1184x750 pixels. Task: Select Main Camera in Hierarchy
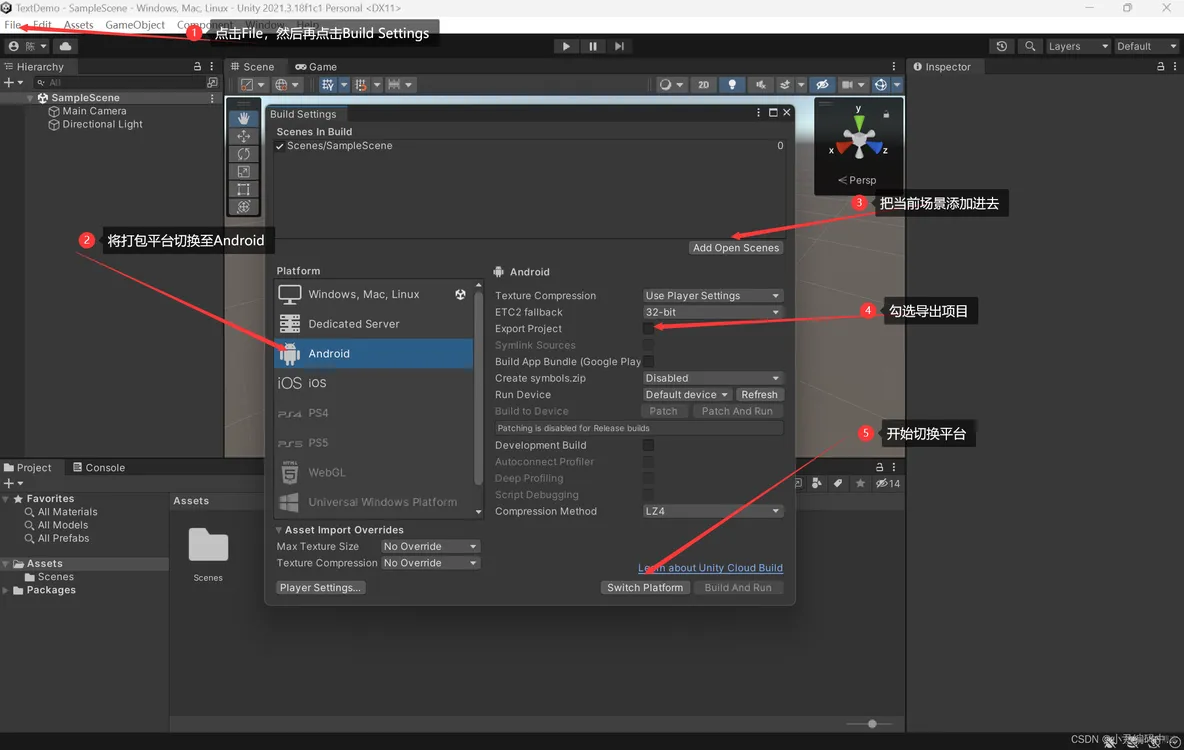click(94, 111)
